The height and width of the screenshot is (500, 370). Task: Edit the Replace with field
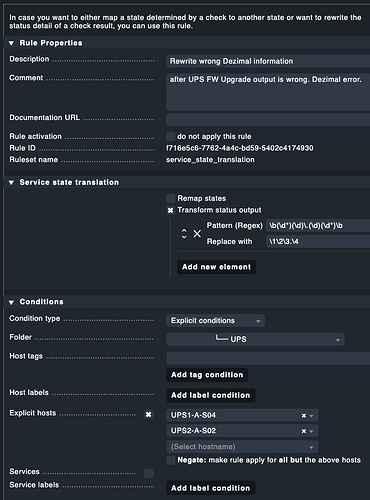[318, 241]
